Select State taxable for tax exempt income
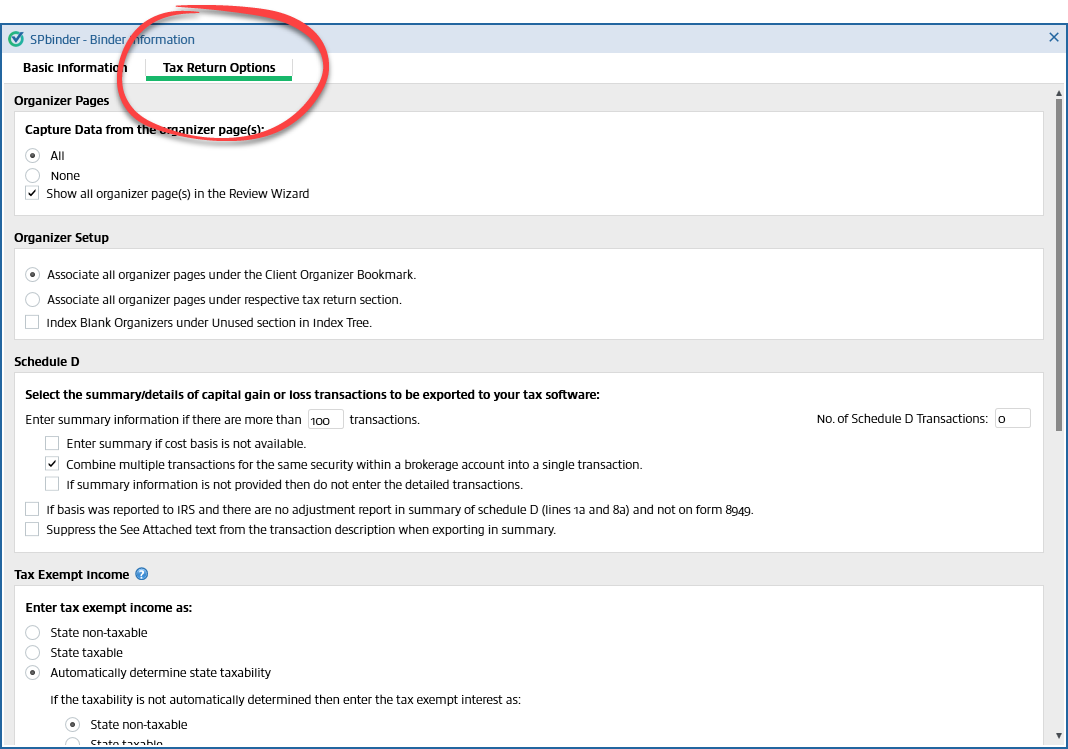This screenshot has height=749, width=1068. click(31, 652)
